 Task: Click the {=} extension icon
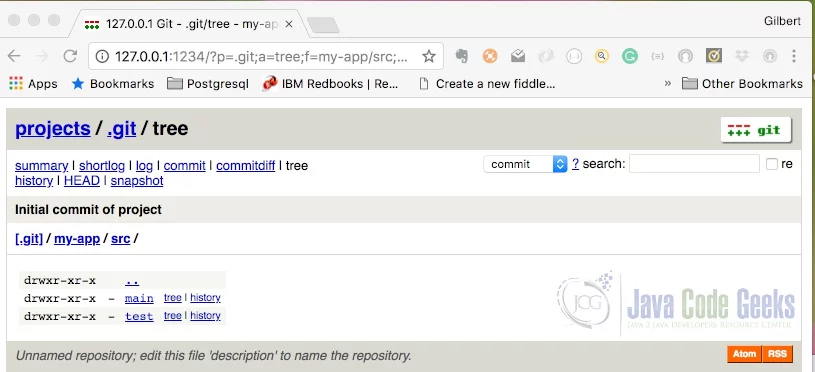(x=658, y=56)
